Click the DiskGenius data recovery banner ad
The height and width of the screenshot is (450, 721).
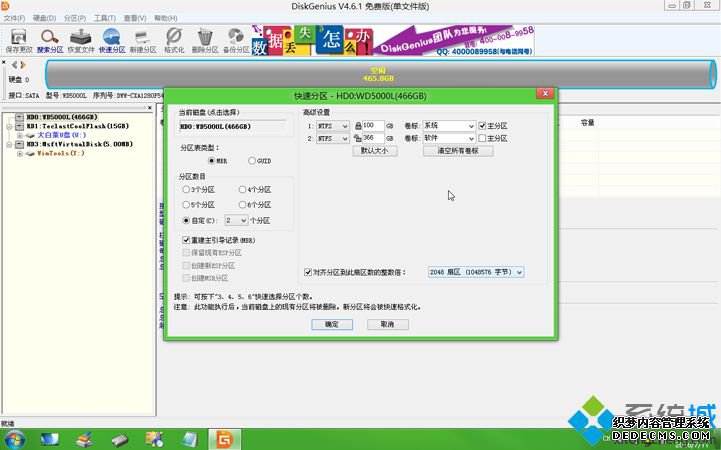click(x=393, y=40)
